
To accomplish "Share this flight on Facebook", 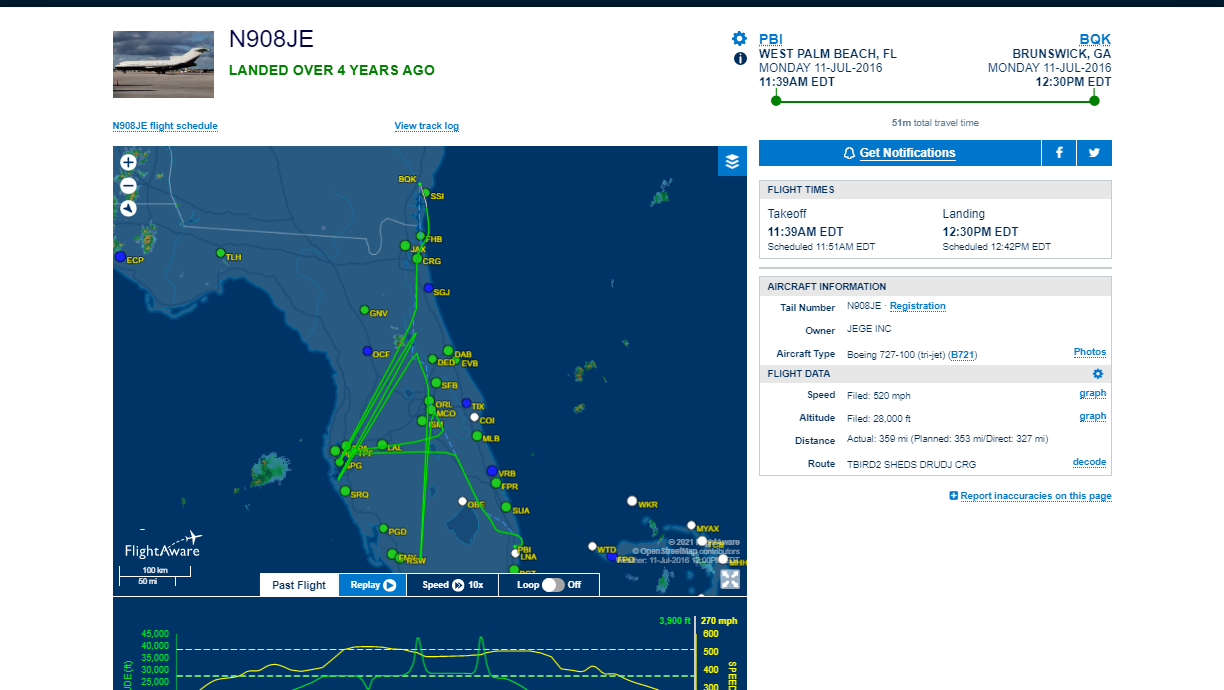I will (1059, 153).
